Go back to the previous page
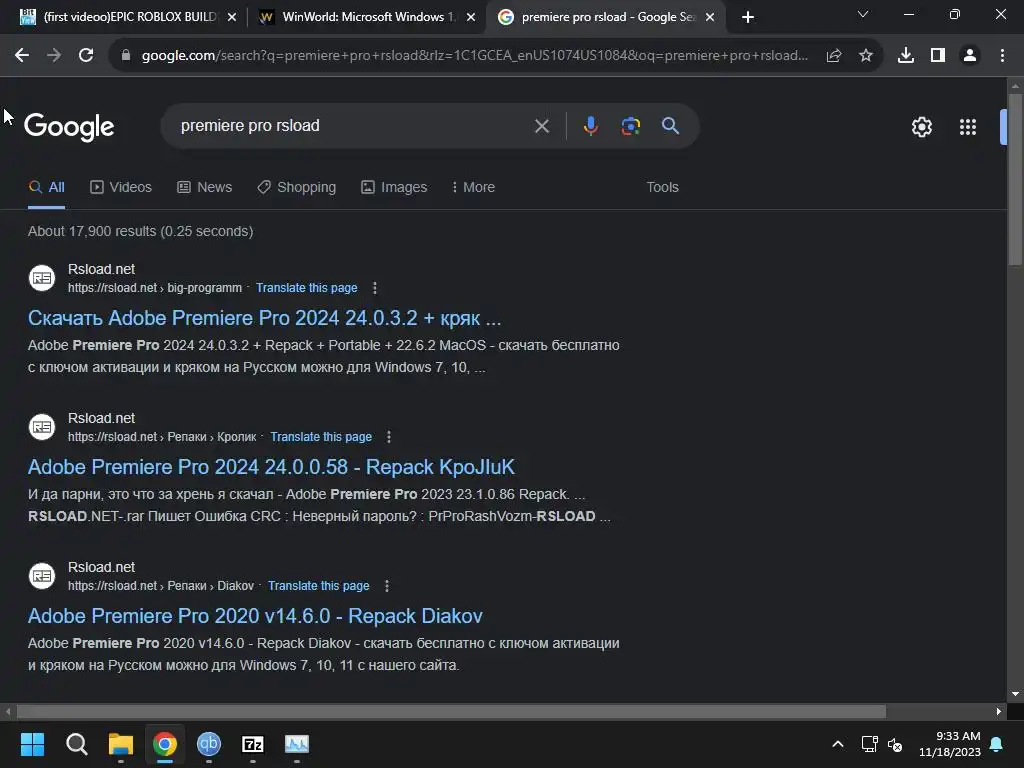This screenshot has width=1024, height=768. [x=22, y=56]
